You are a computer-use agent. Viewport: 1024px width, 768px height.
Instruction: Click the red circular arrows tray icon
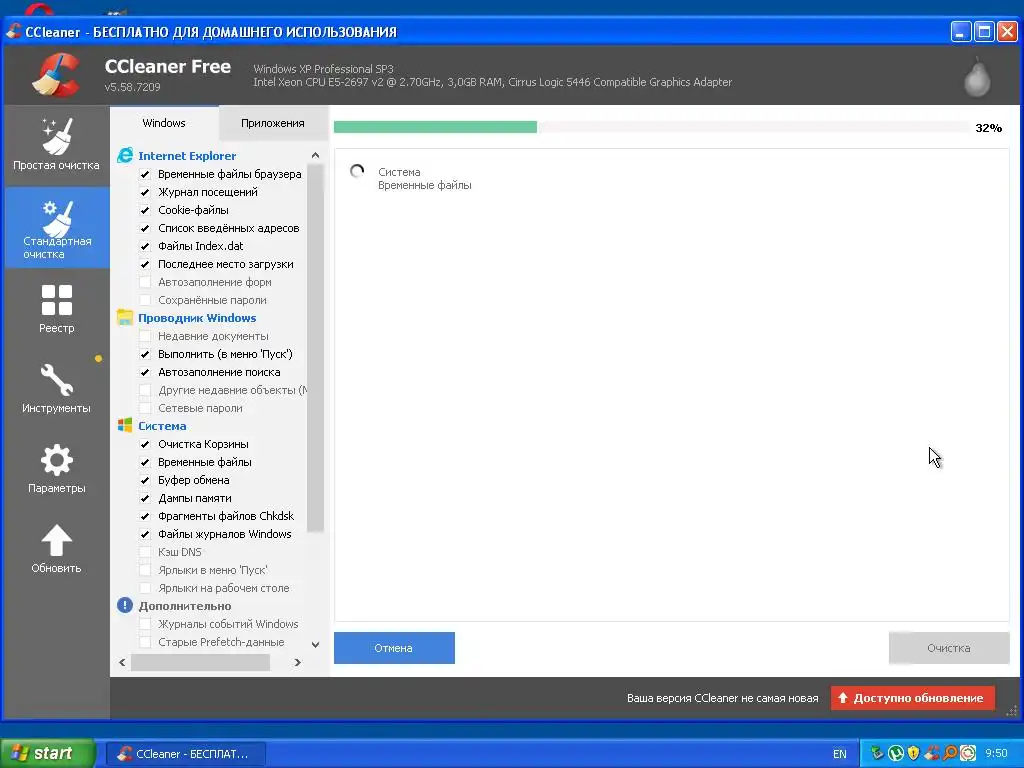[x=968, y=753]
